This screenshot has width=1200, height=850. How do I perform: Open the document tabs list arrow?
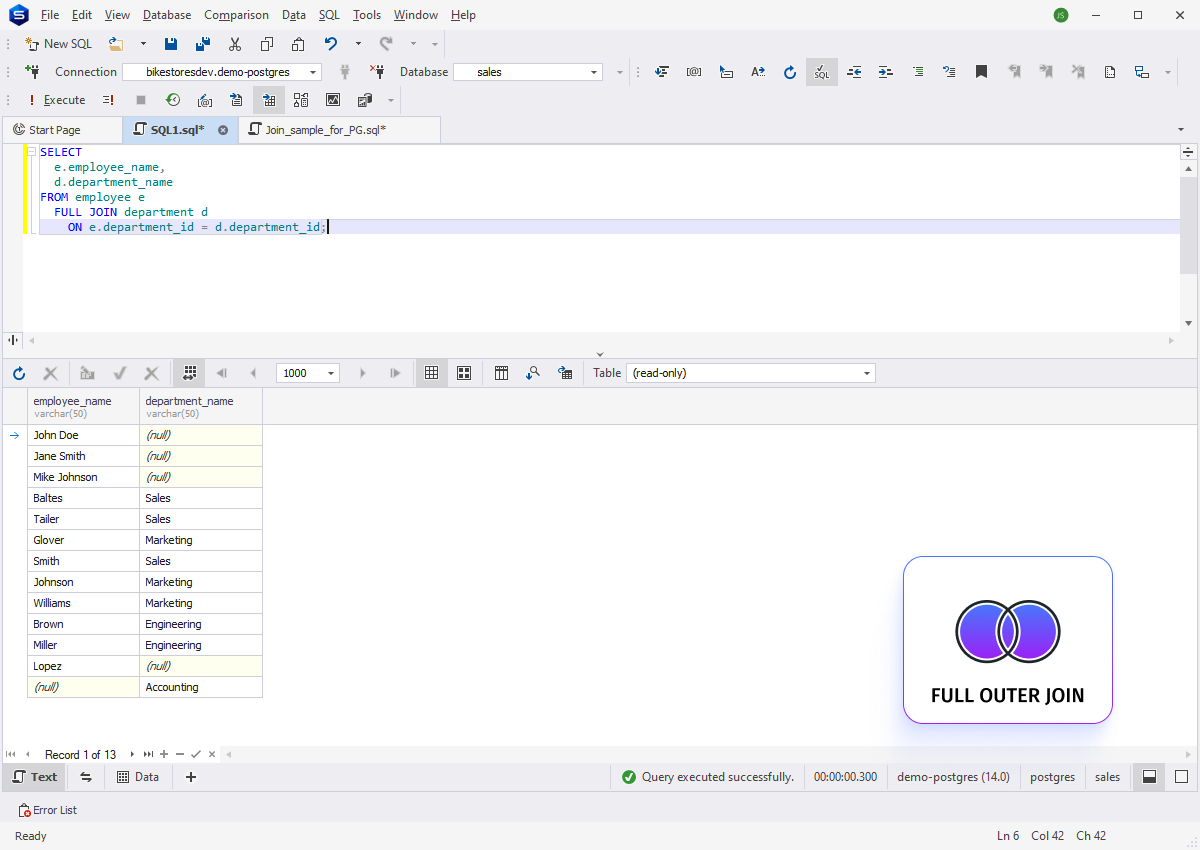1181,130
